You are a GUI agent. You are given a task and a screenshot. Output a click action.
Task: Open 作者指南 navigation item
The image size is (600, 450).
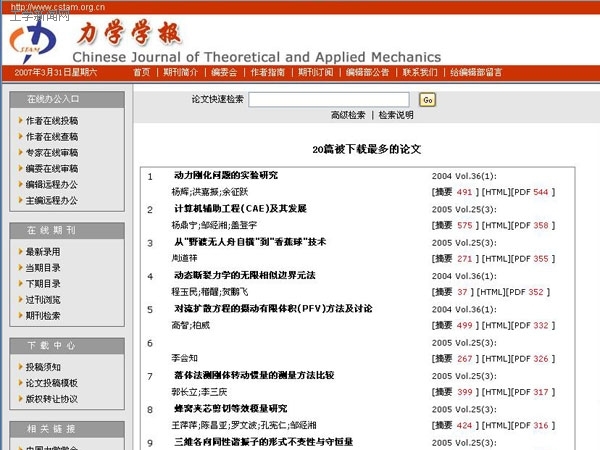267,72
